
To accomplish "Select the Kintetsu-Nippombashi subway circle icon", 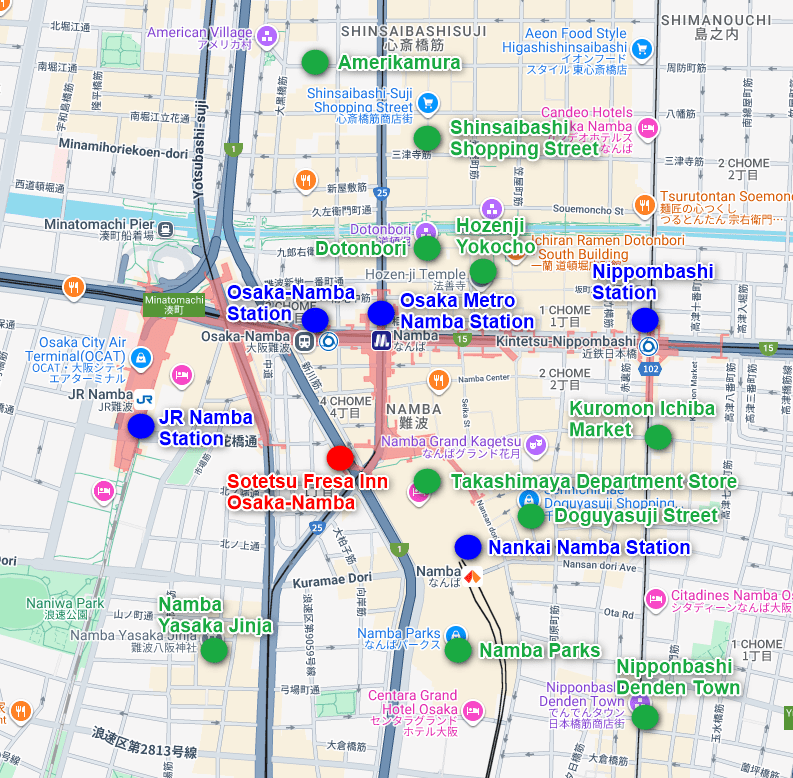I will (648, 347).
